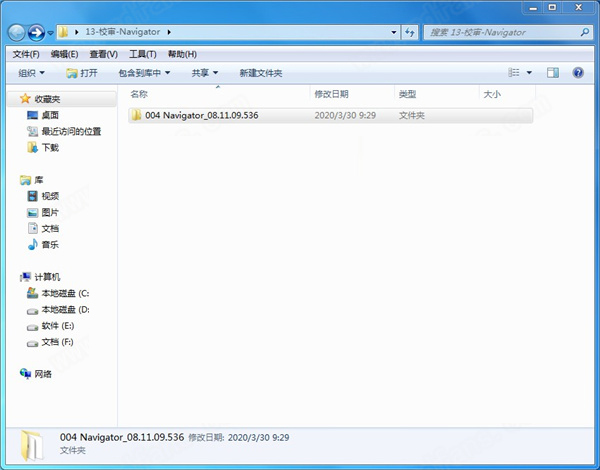Click the 网络 globe icon

pyautogui.click(x=25, y=374)
